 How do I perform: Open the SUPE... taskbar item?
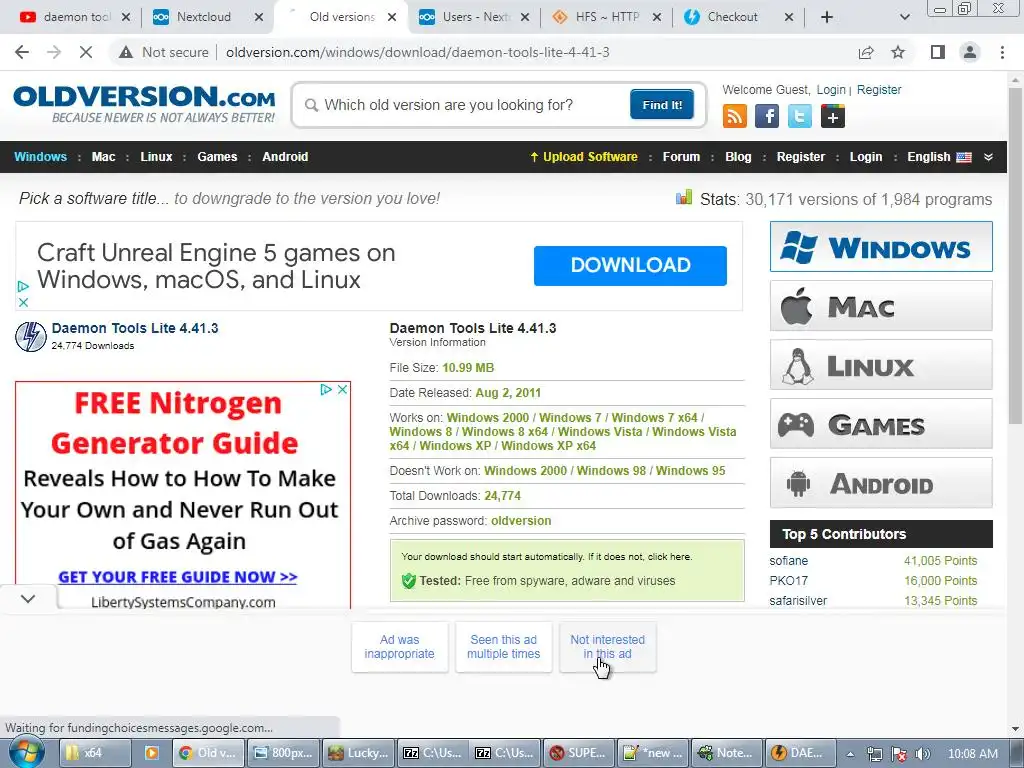click(578, 753)
